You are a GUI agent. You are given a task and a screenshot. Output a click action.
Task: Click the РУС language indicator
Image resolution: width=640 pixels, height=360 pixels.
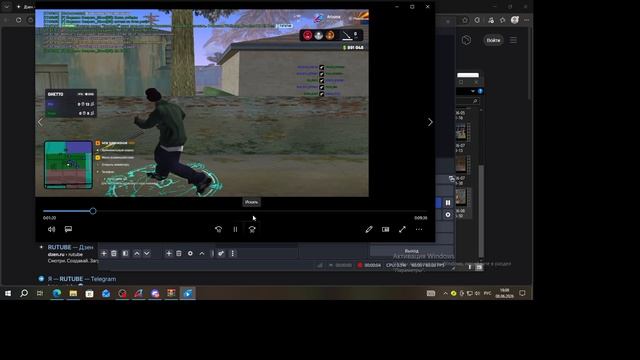[x=487, y=293]
